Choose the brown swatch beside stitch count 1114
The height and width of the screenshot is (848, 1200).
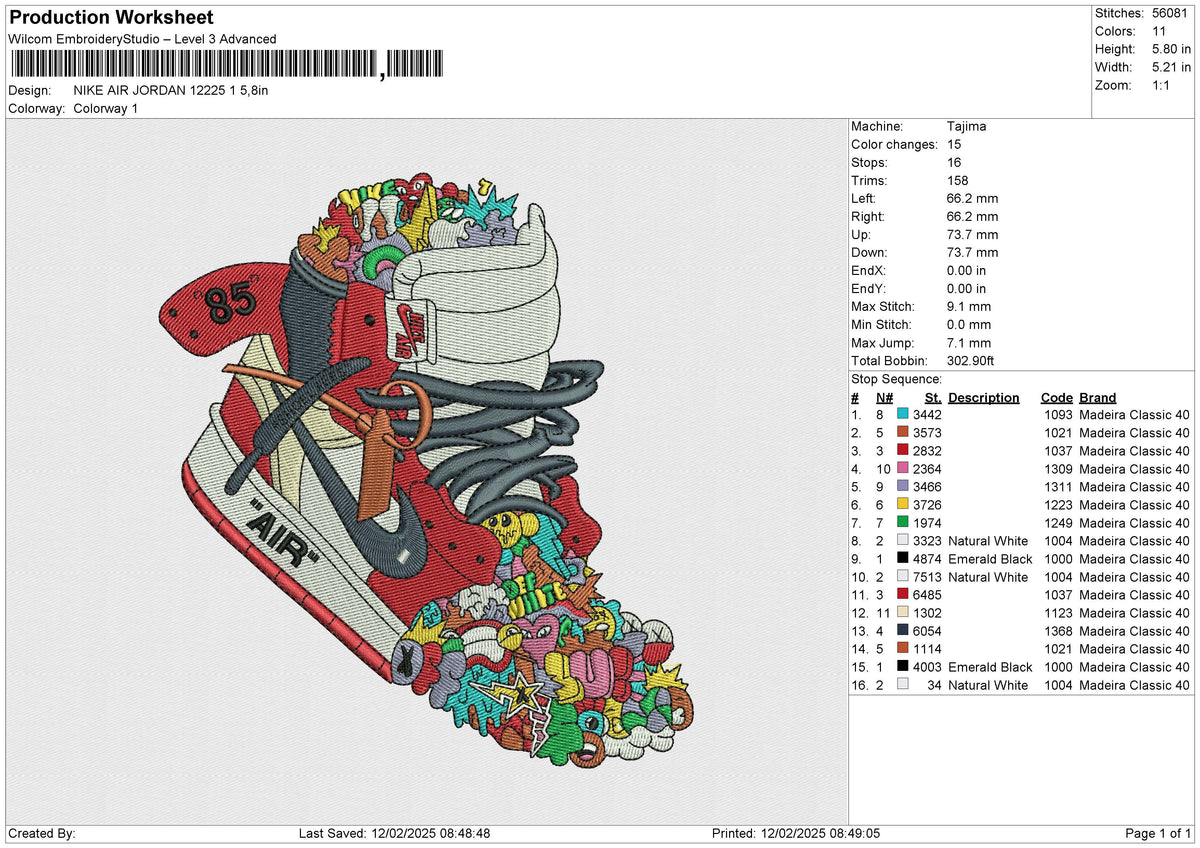tap(903, 648)
